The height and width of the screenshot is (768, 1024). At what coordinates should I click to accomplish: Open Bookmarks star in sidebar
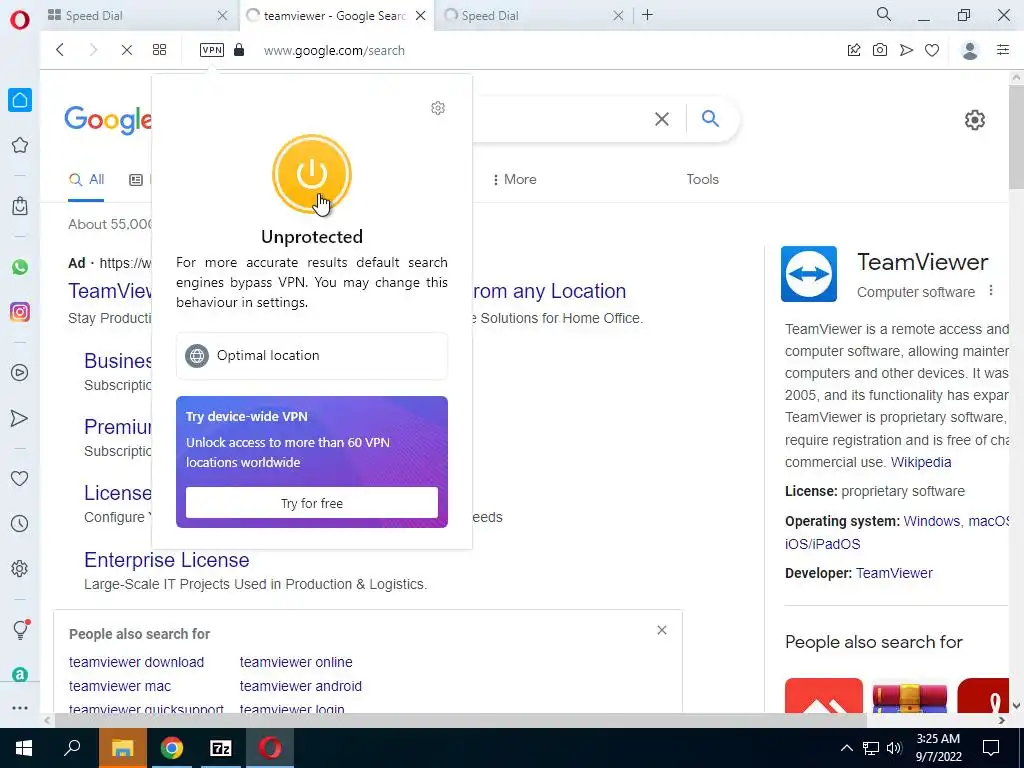20,145
